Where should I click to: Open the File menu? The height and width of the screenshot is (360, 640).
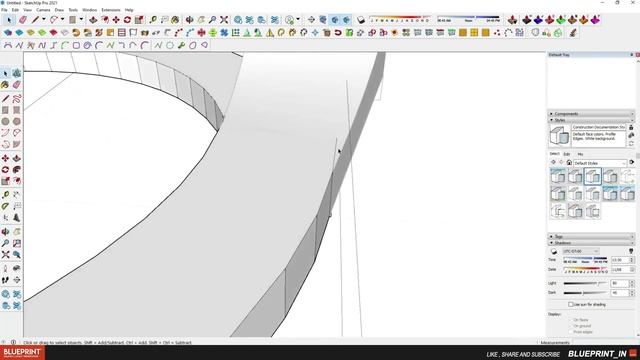(4, 10)
